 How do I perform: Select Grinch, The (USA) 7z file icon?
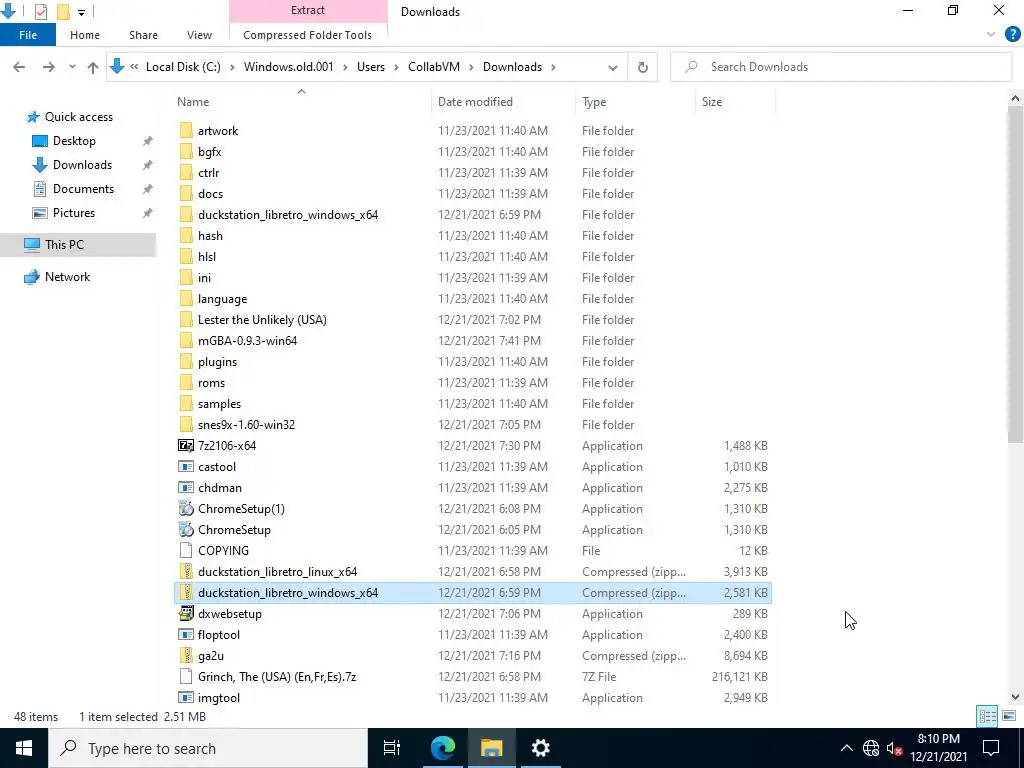click(x=186, y=677)
